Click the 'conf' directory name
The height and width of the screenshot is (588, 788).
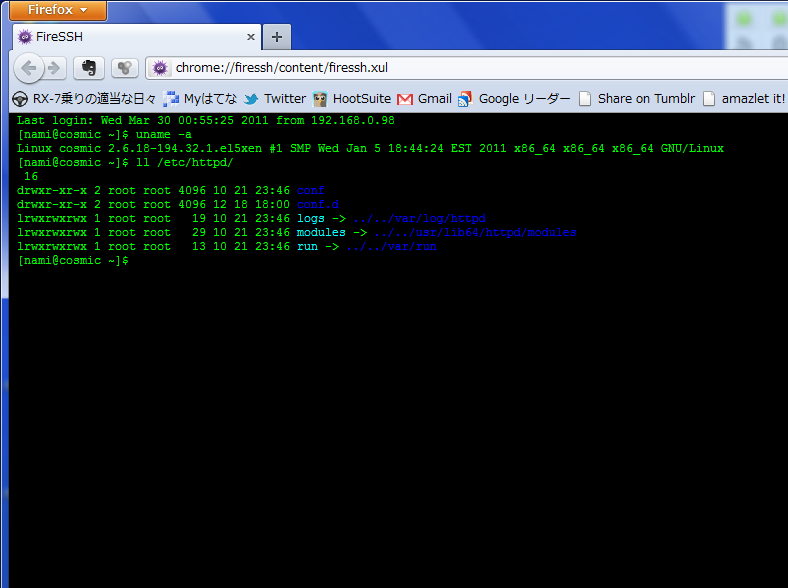tap(311, 190)
